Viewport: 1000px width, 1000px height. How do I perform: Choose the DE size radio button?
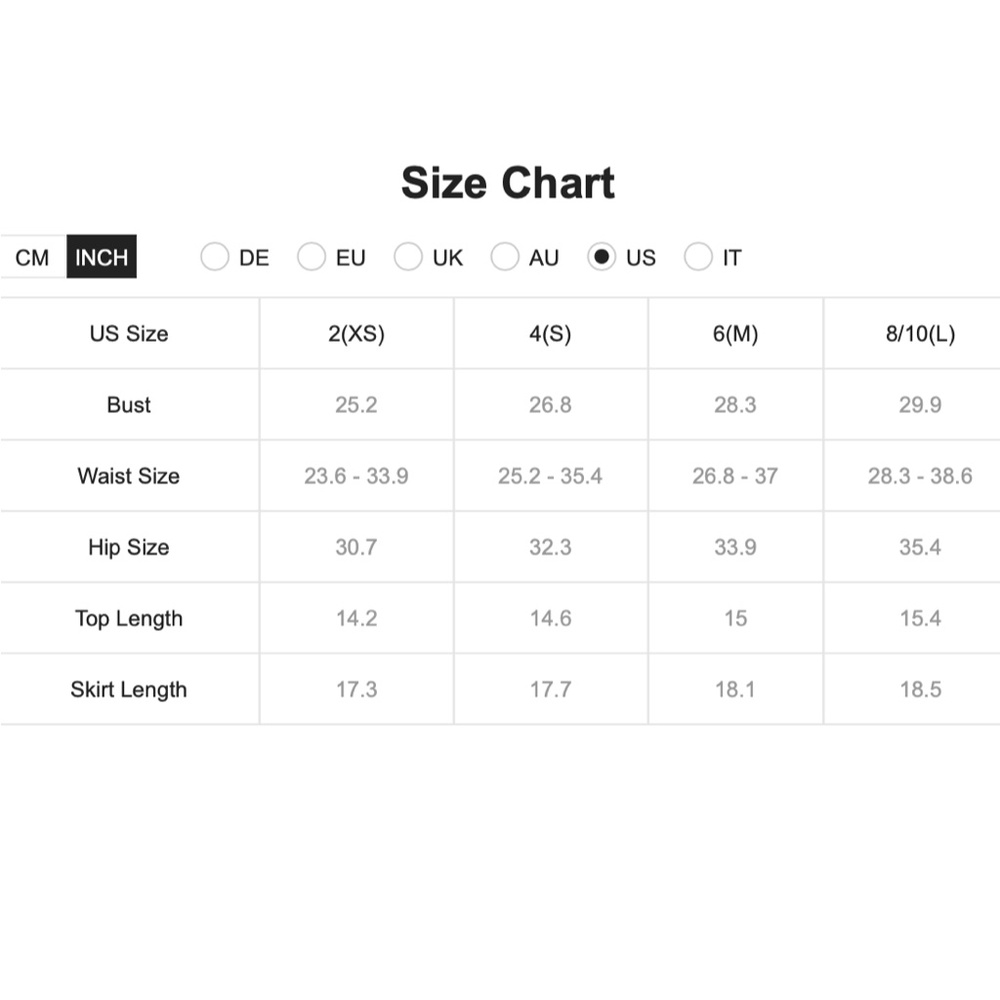click(215, 256)
